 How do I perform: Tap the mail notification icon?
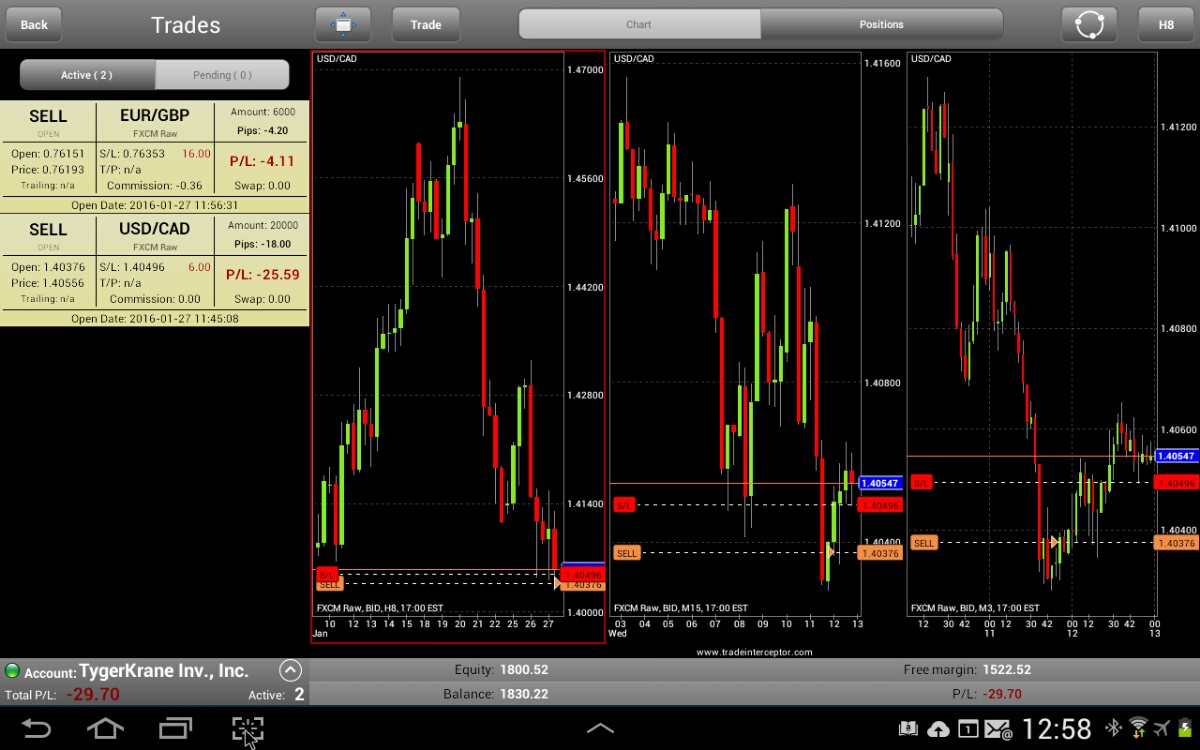tap(998, 729)
